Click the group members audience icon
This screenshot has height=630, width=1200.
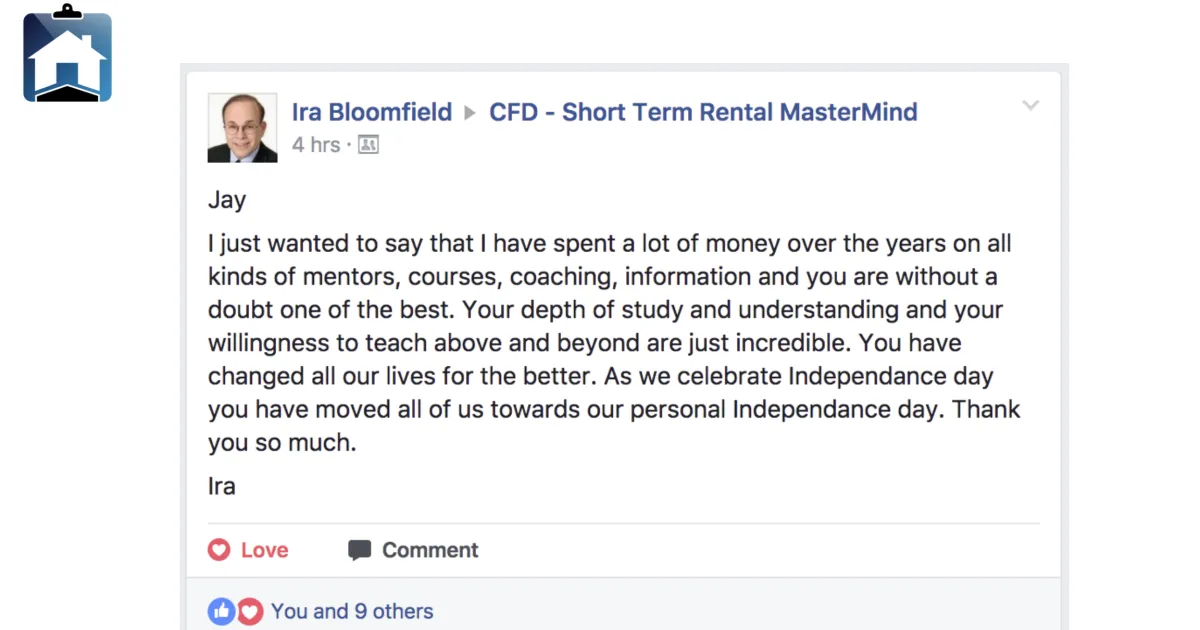(x=368, y=145)
